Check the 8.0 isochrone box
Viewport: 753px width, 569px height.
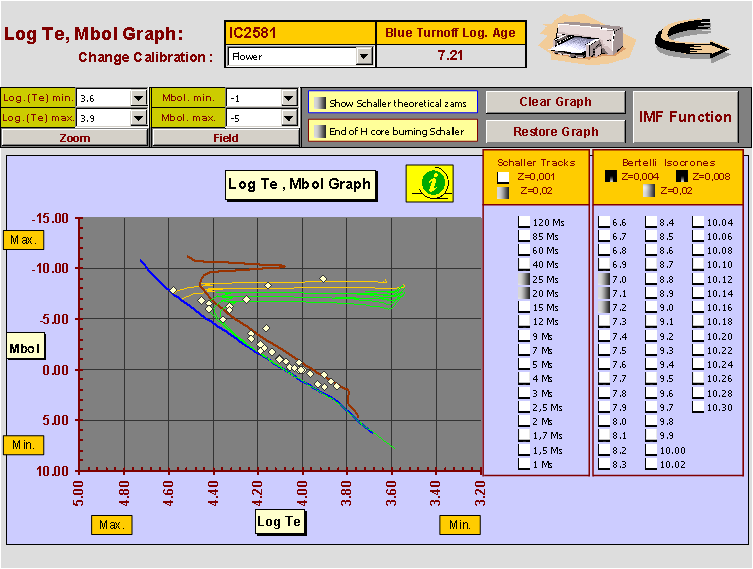coord(604,421)
